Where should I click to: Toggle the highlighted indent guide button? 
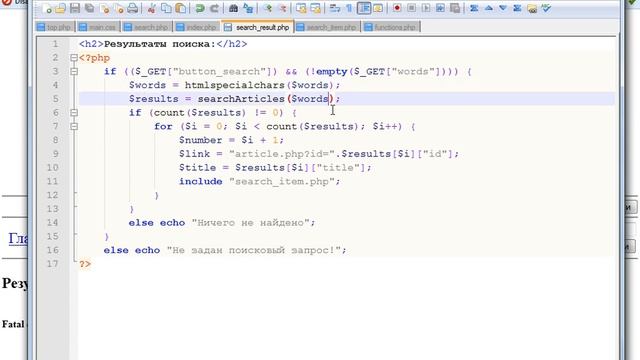pyautogui.click(x=364, y=8)
